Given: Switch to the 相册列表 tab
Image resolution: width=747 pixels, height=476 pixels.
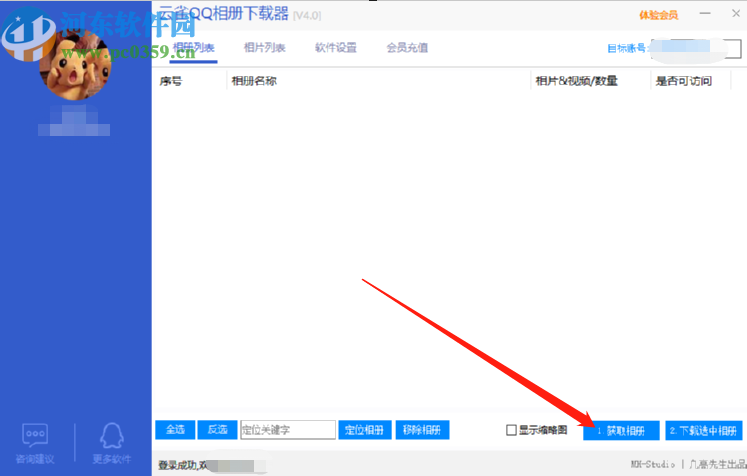Looking at the screenshot, I should [x=193, y=48].
